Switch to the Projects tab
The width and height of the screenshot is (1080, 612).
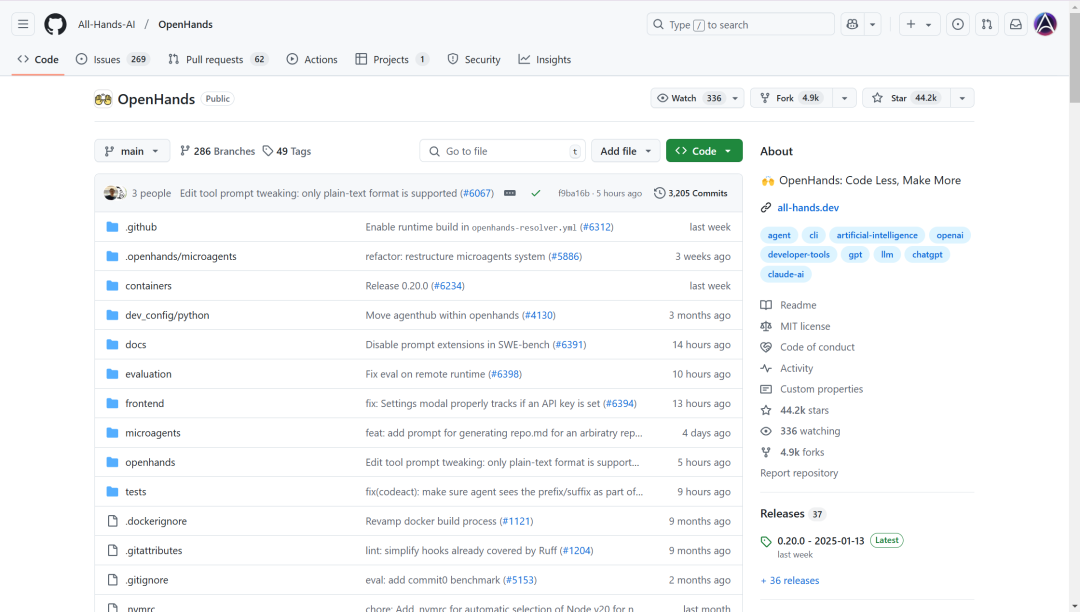click(x=392, y=59)
